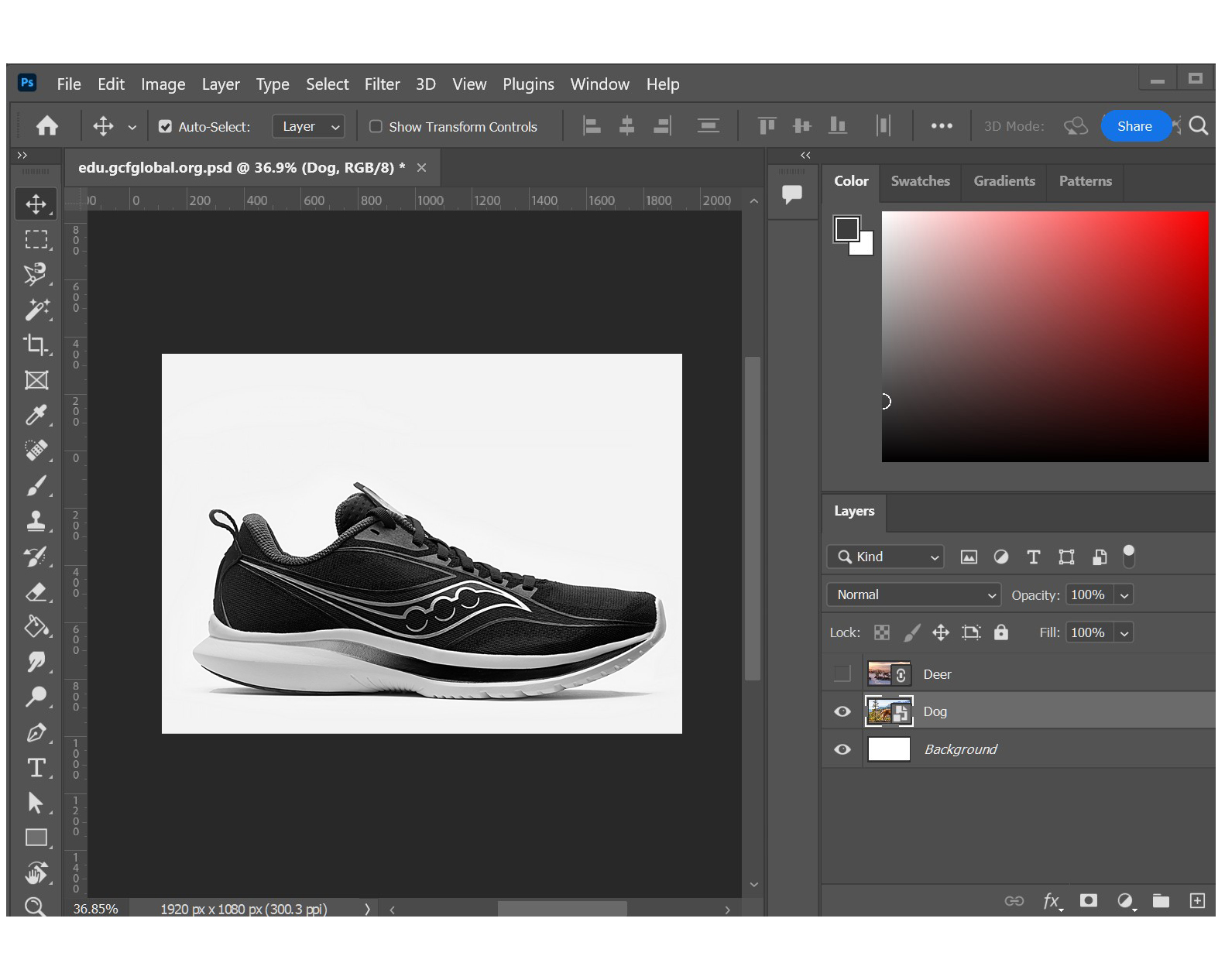Select the Brush tool
The width and height of the screenshot is (1225, 980).
36,485
